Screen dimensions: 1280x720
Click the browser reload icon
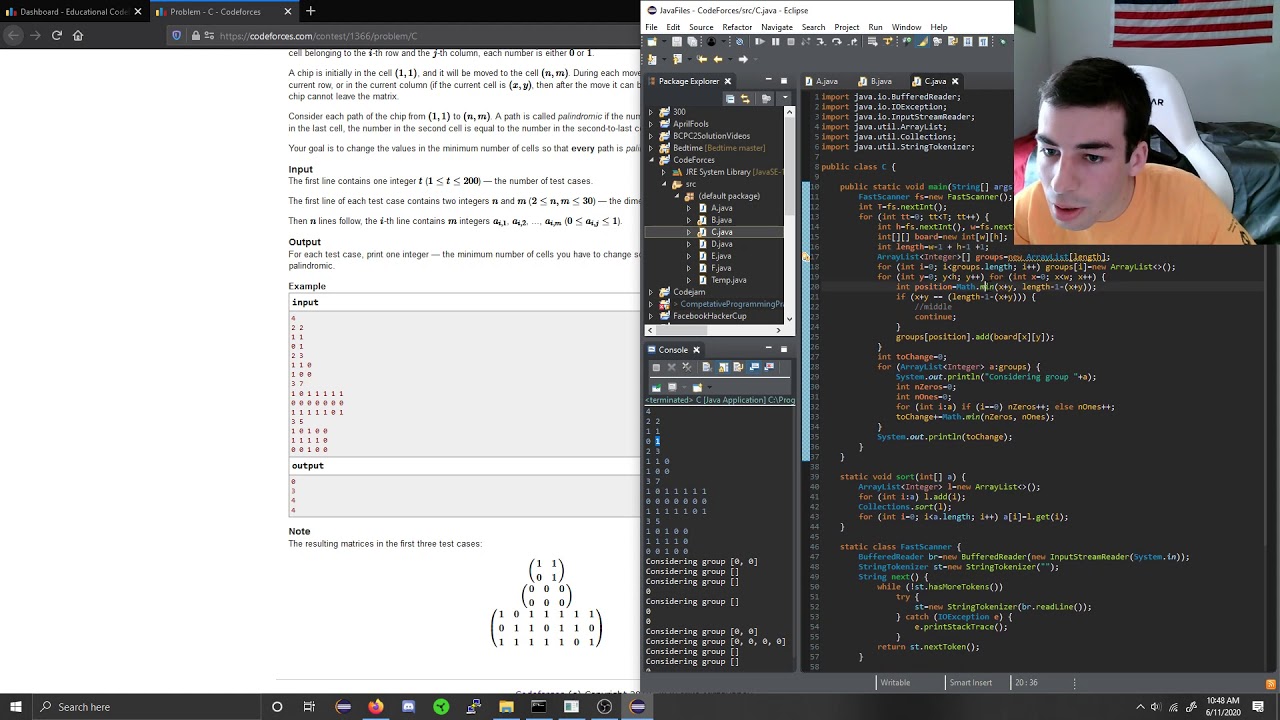57,35
